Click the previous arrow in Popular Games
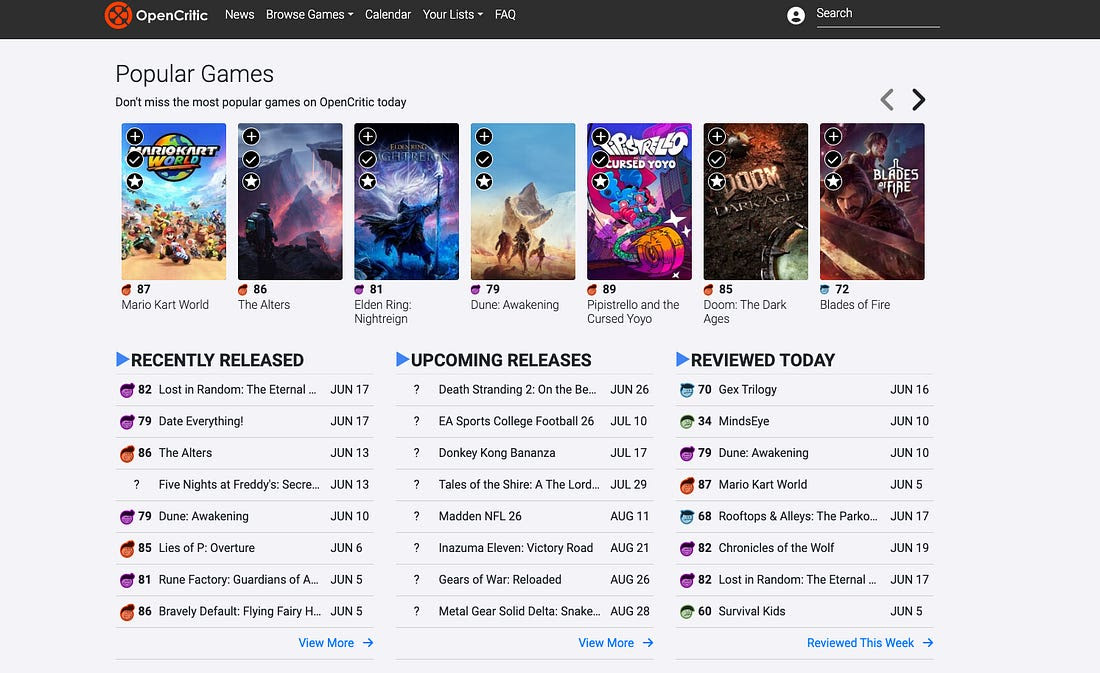 point(886,100)
